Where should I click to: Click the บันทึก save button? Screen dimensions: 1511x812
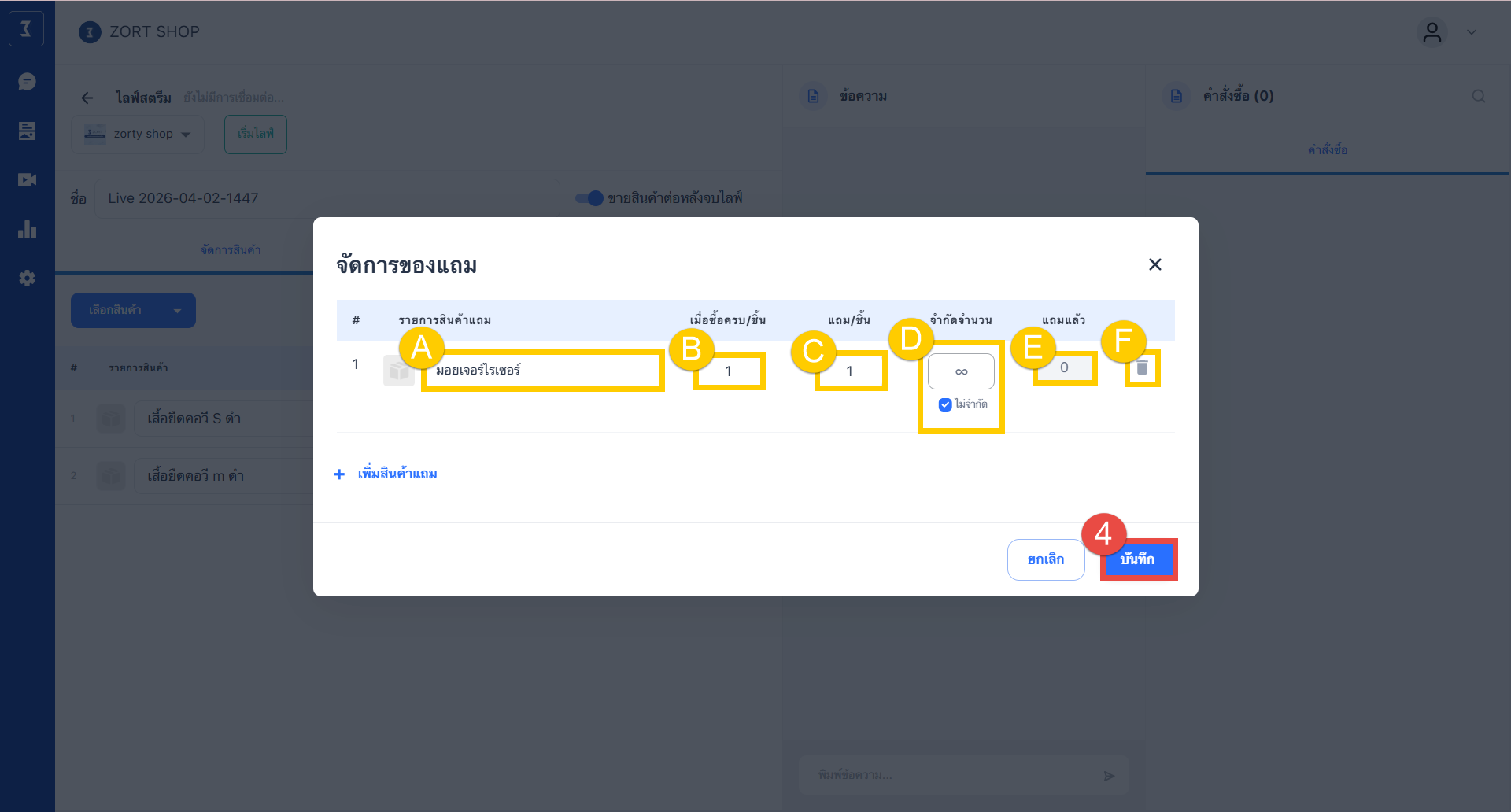1137,559
